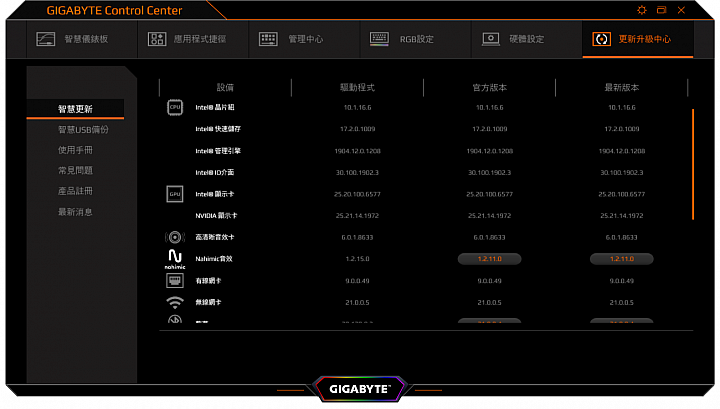Click the Nahimic logo icon
Screen dimensions: 720x409
[x=175, y=259]
